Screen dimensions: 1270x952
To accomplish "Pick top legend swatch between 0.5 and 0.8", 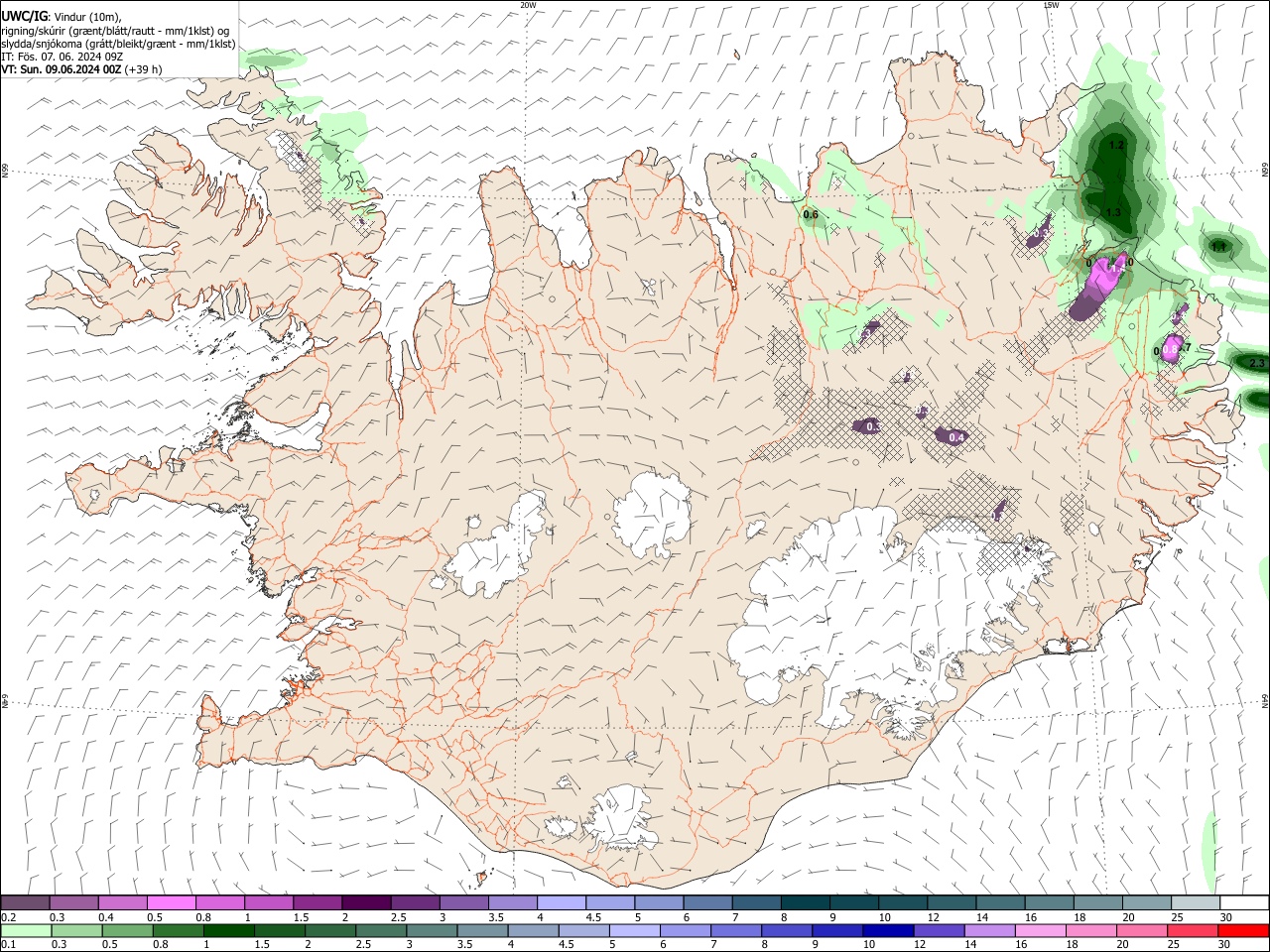I will pos(171,902).
